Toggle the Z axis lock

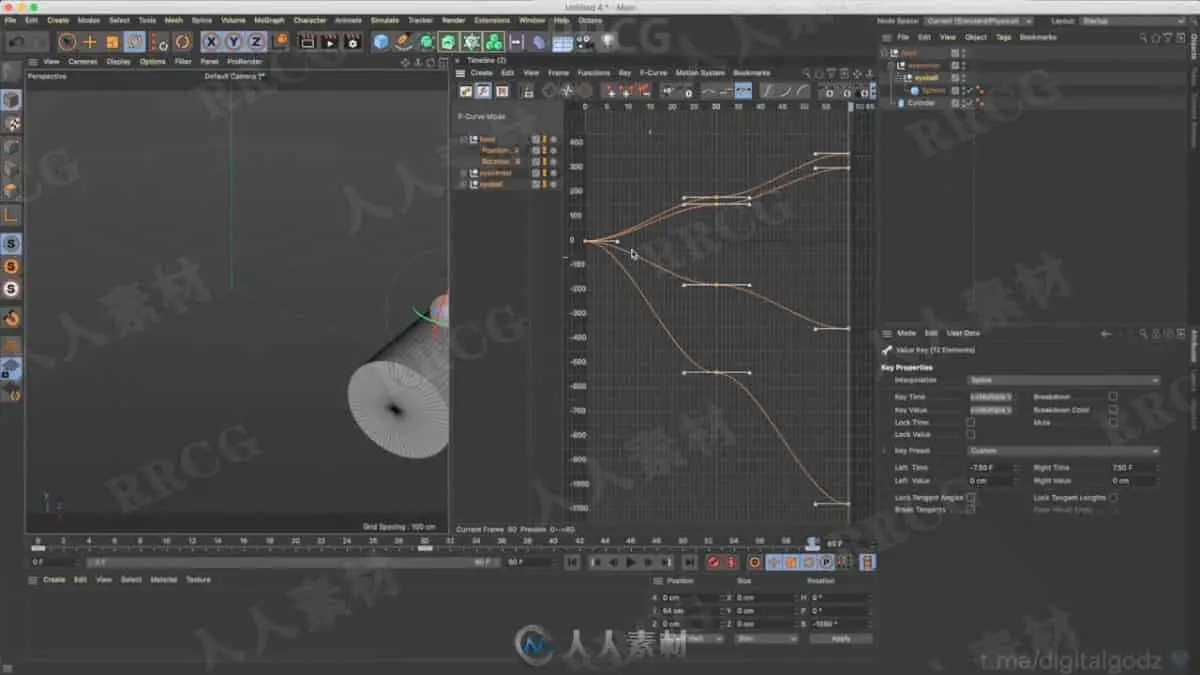pyautogui.click(x=256, y=42)
